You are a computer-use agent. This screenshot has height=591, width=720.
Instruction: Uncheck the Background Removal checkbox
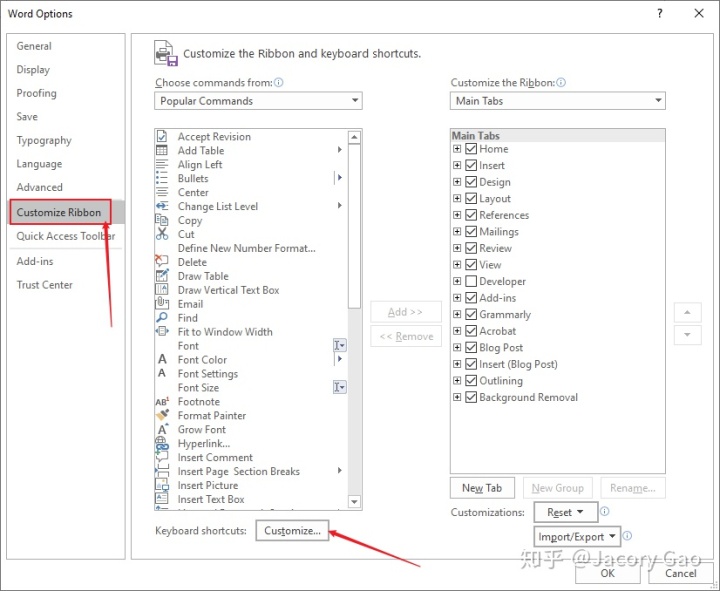click(471, 397)
